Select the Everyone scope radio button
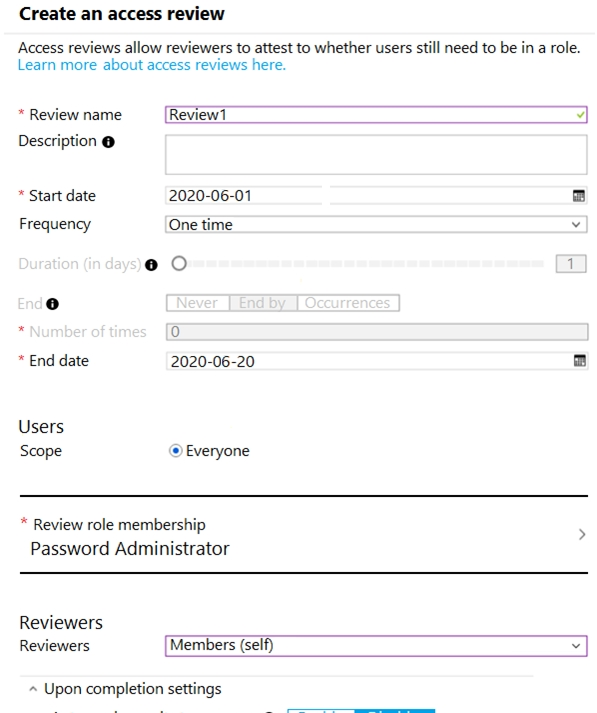Screen dimensions: 597x713 (176, 451)
